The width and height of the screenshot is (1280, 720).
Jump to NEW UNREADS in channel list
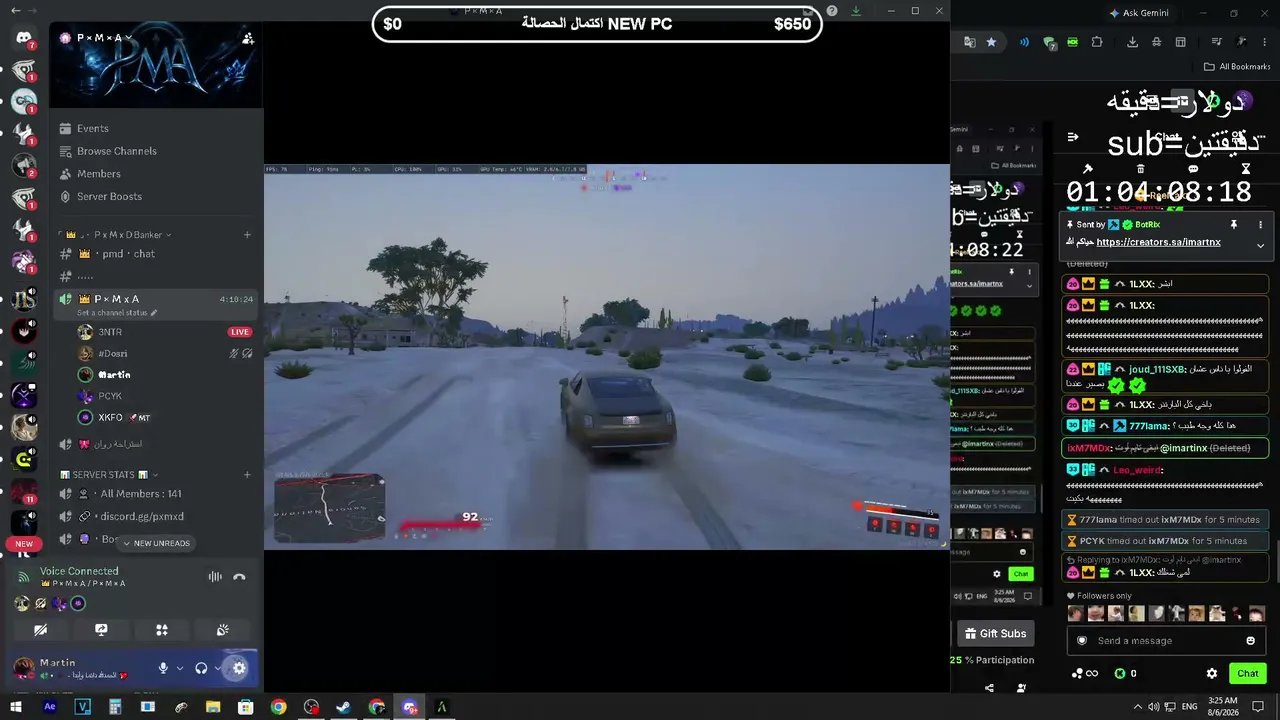[155, 543]
